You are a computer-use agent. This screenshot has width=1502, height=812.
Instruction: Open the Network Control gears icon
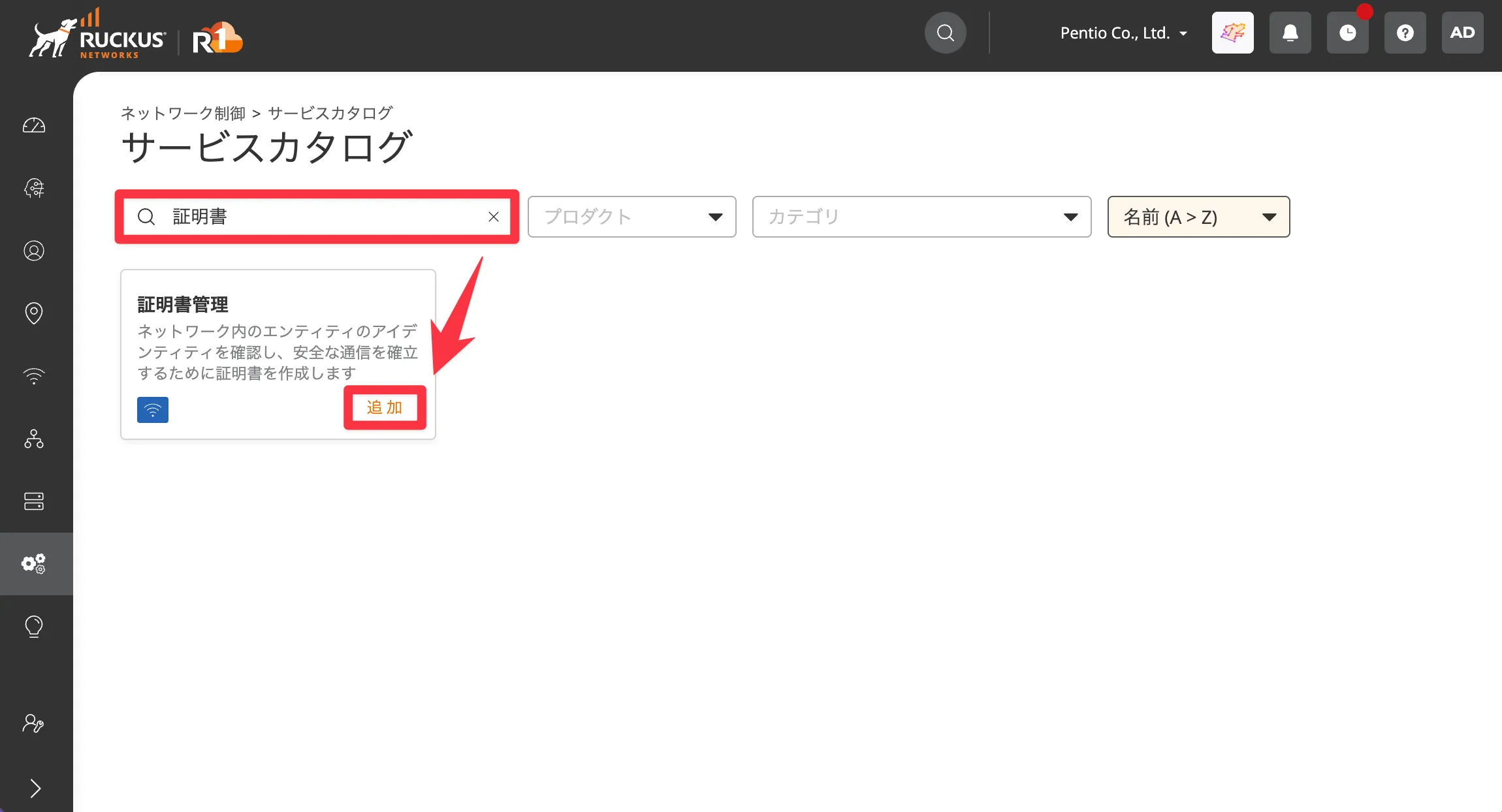(34, 564)
